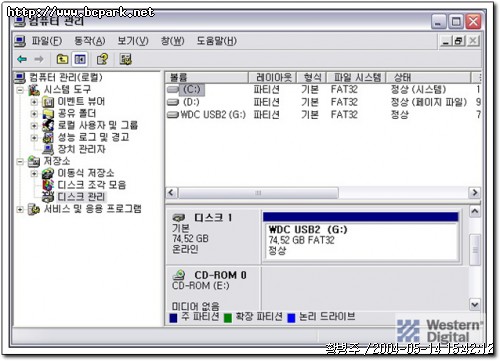Click the Up one level folder icon

(x=62, y=59)
